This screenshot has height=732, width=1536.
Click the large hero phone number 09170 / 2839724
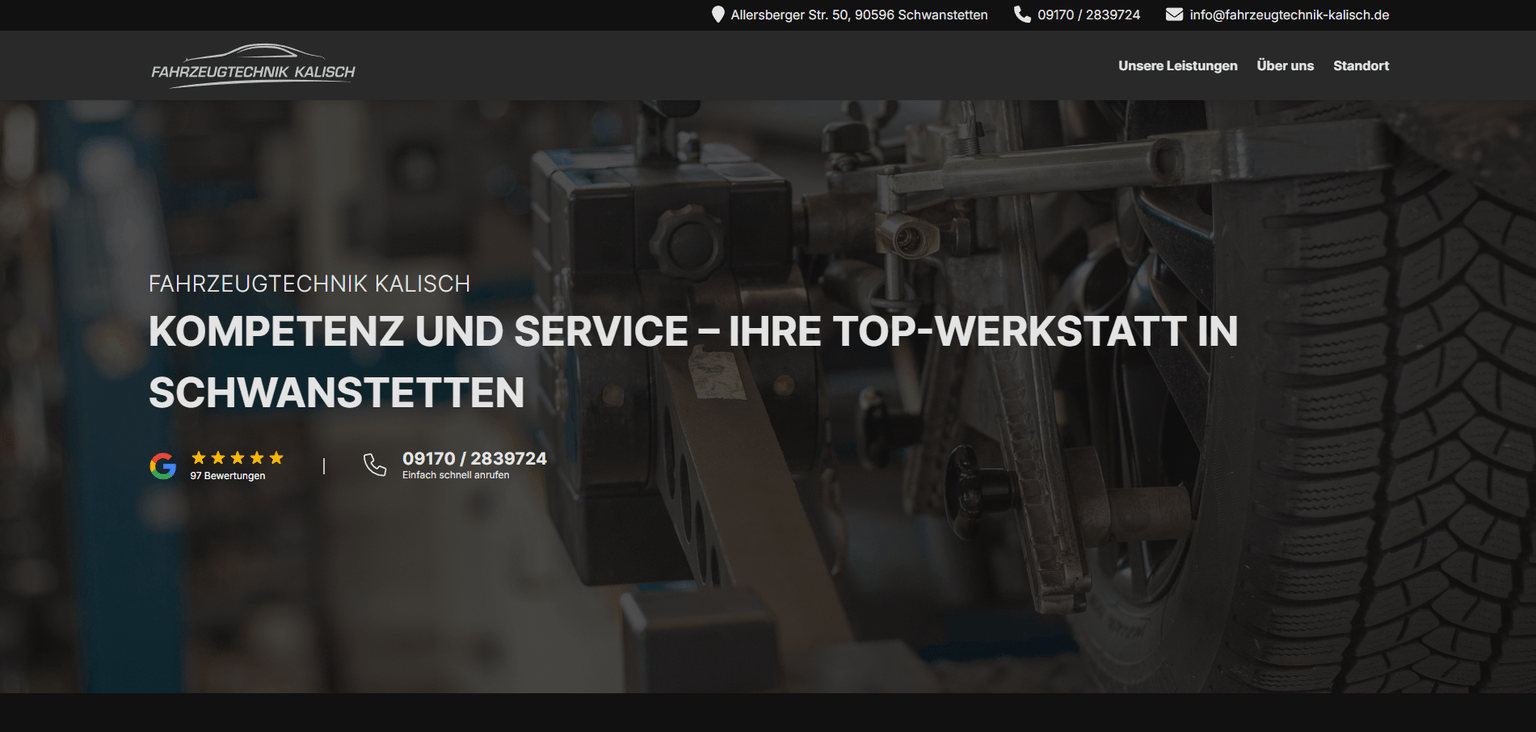[x=474, y=458]
